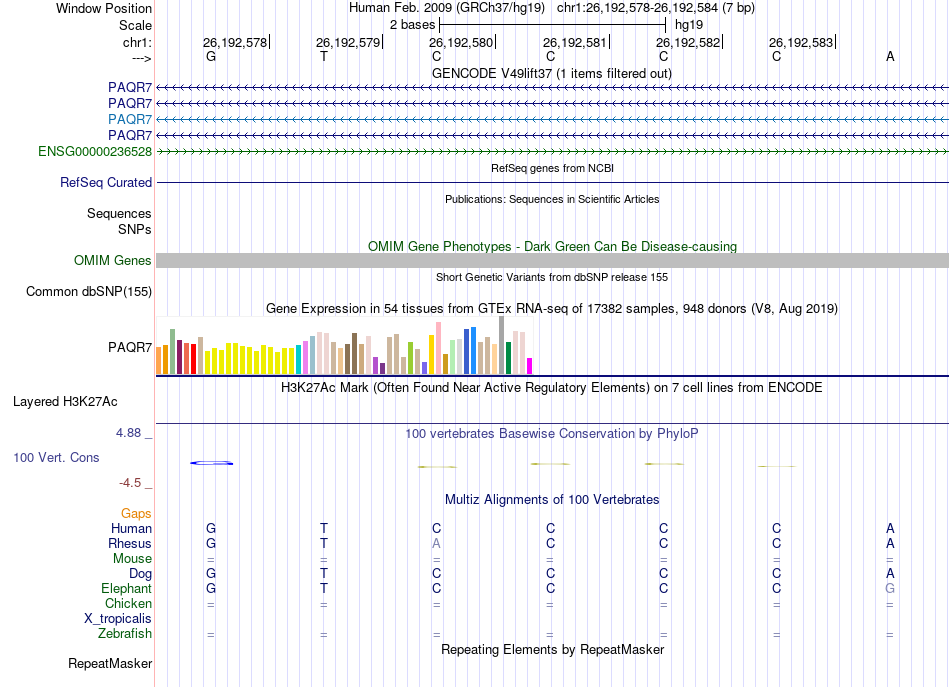Viewport: 950px width, 687px height.
Task: Click the Zebrafish species label
Action: pyautogui.click(x=125, y=634)
